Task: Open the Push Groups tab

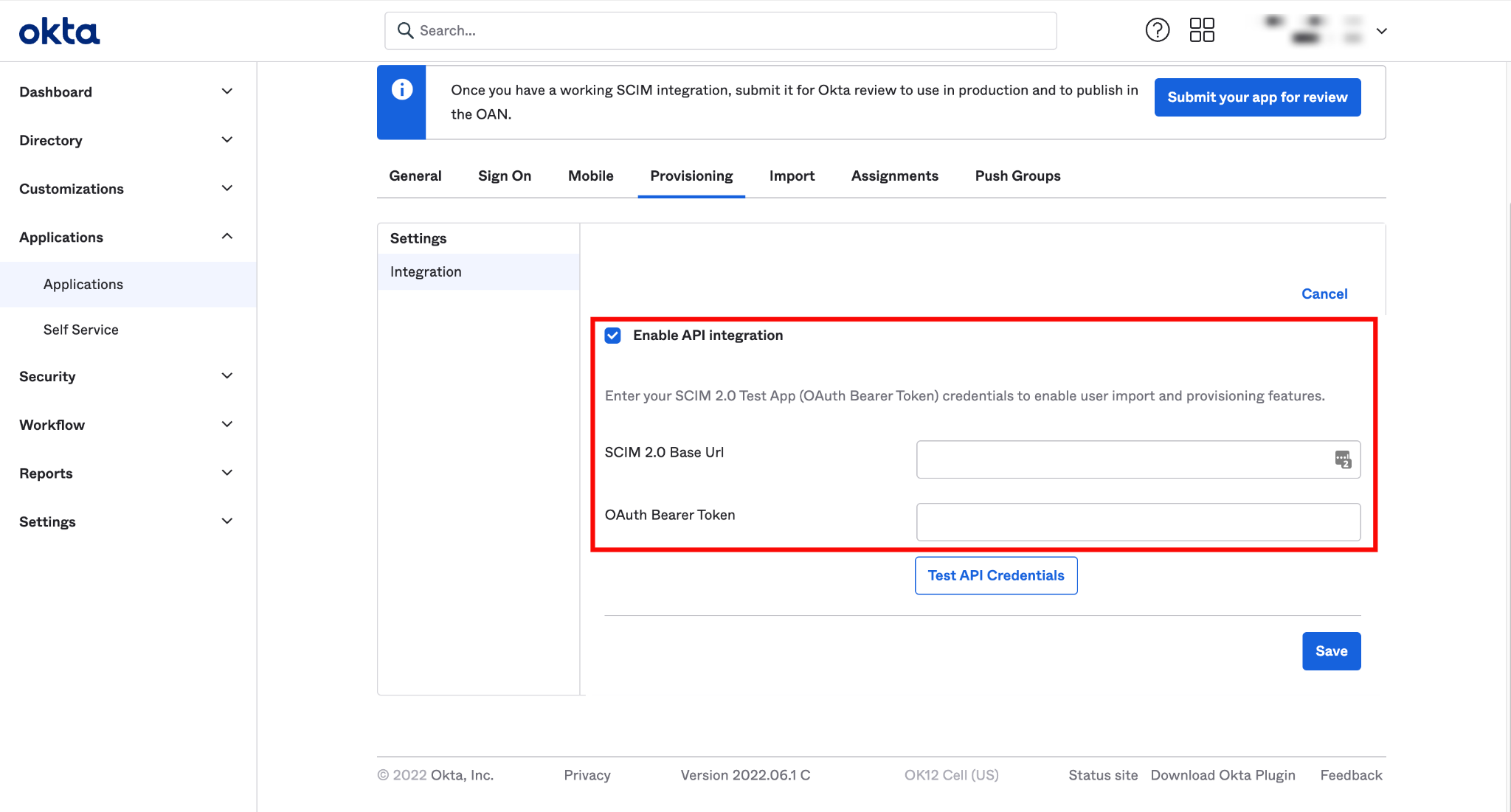Action: tap(1017, 176)
